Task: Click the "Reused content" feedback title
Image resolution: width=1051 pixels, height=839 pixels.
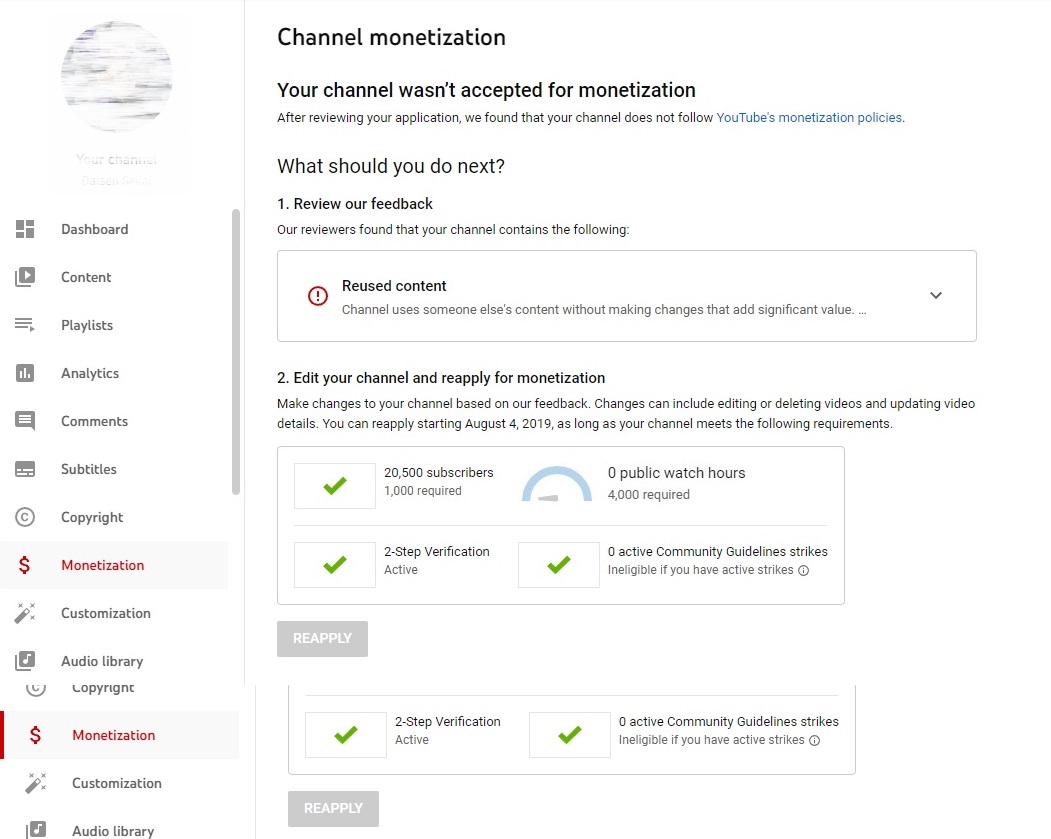Action: [x=394, y=286]
